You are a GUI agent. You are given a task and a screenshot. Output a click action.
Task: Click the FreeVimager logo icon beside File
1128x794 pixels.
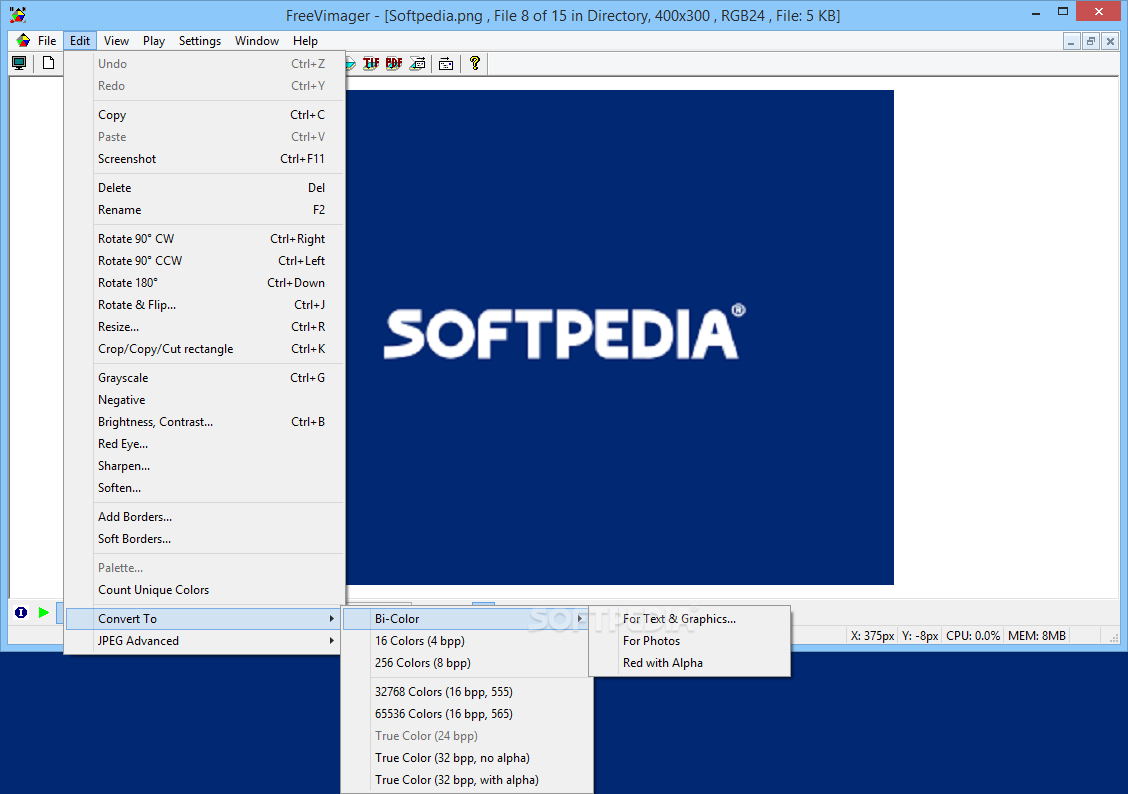click(x=24, y=40)
